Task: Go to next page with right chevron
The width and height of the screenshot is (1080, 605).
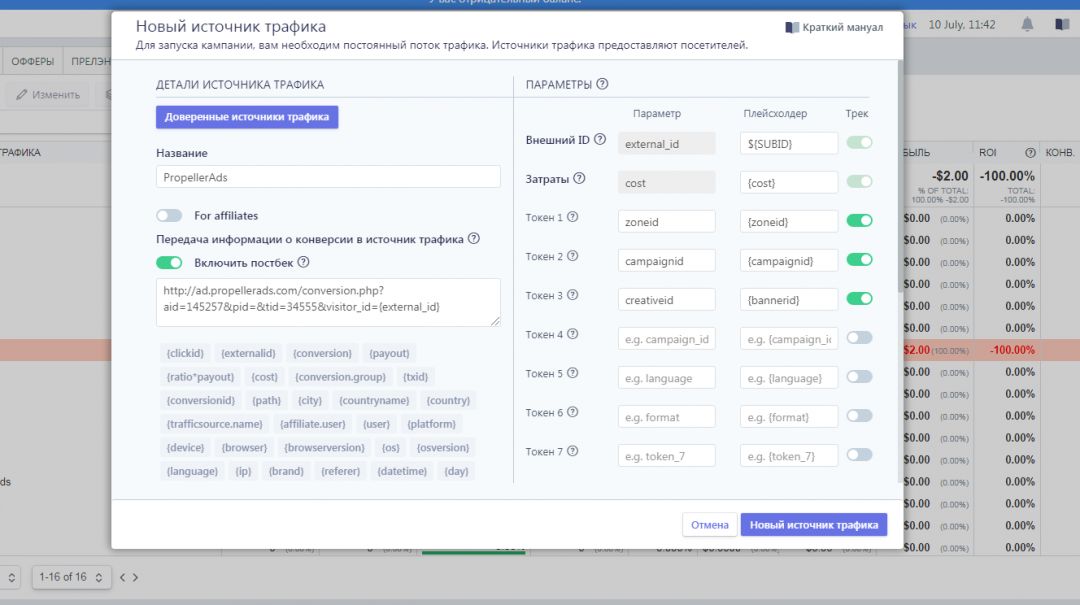Action: pyautogui.click(x=135, y=577)
